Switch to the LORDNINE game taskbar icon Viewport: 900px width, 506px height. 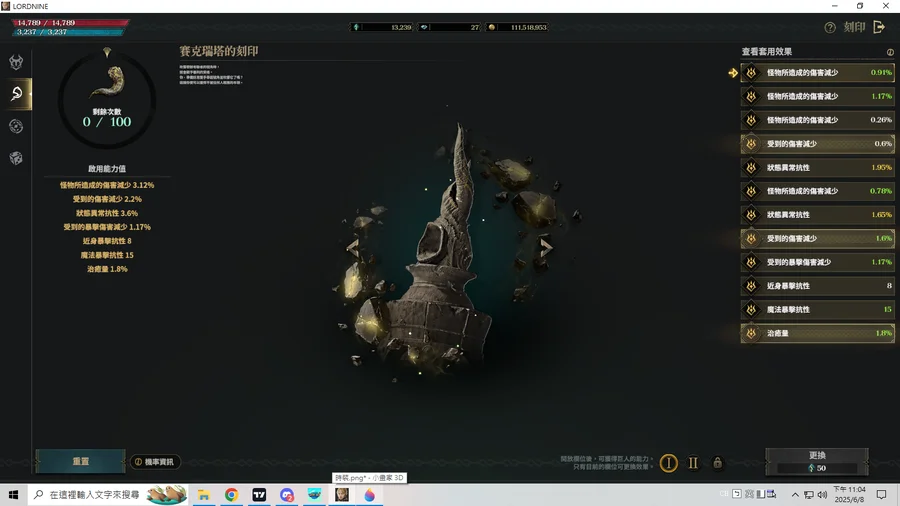pos(342,495)
